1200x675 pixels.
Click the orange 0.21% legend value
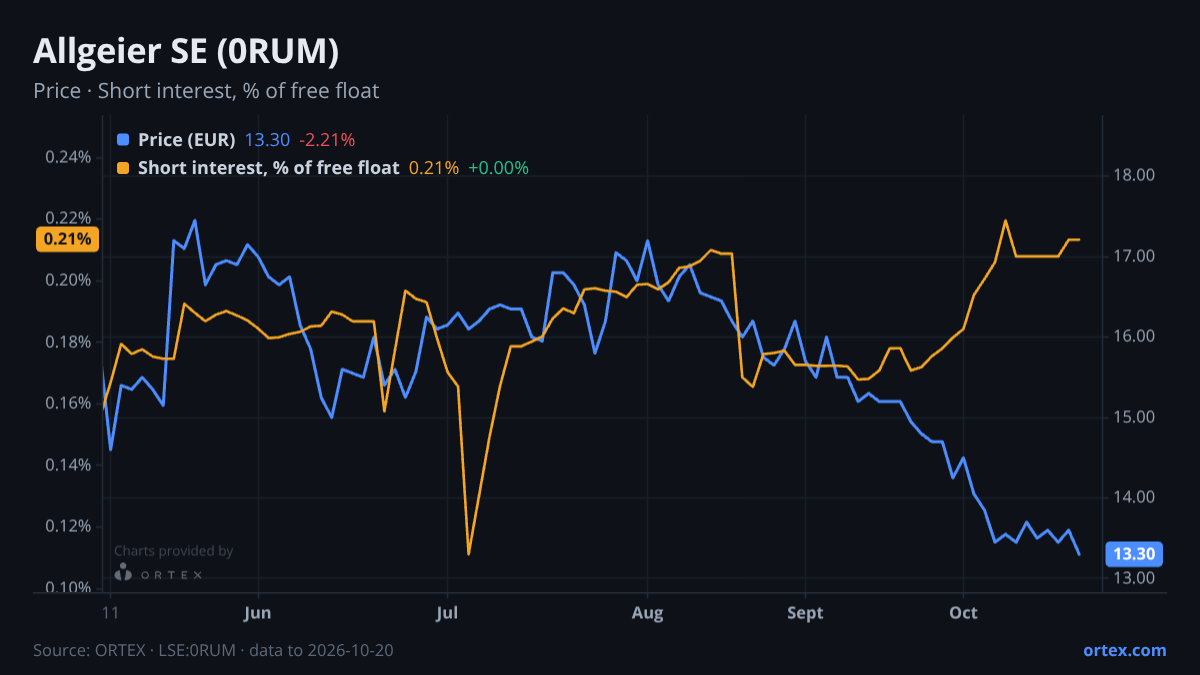[434, 168]
